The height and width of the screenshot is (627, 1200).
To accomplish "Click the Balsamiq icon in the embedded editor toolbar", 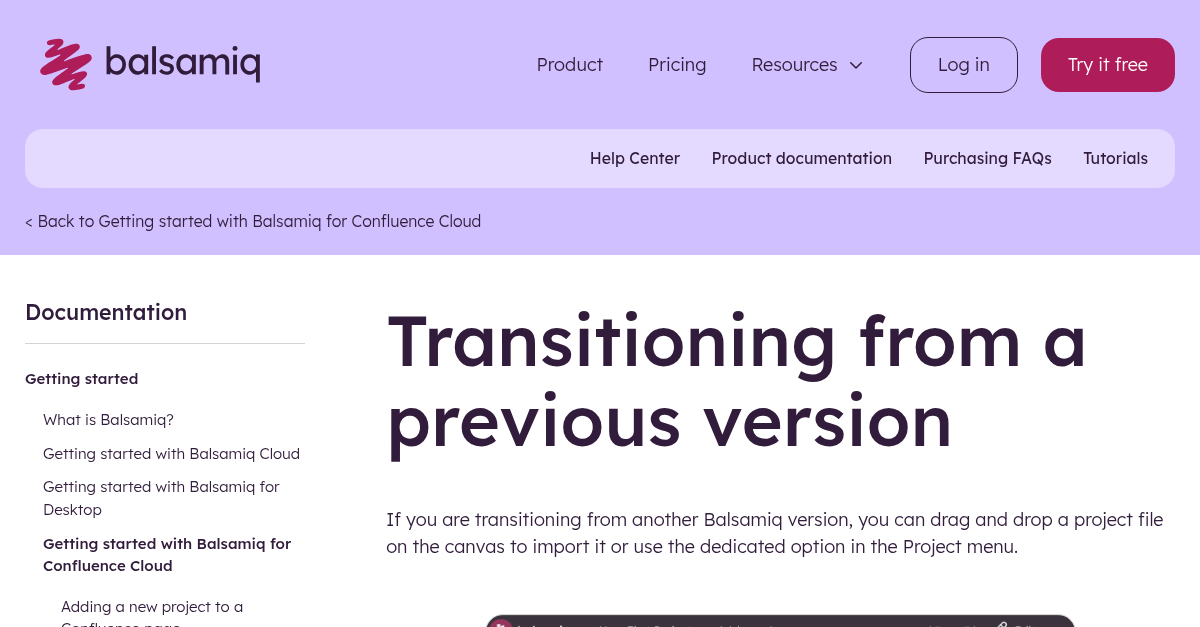I will [x=501, y=624].
